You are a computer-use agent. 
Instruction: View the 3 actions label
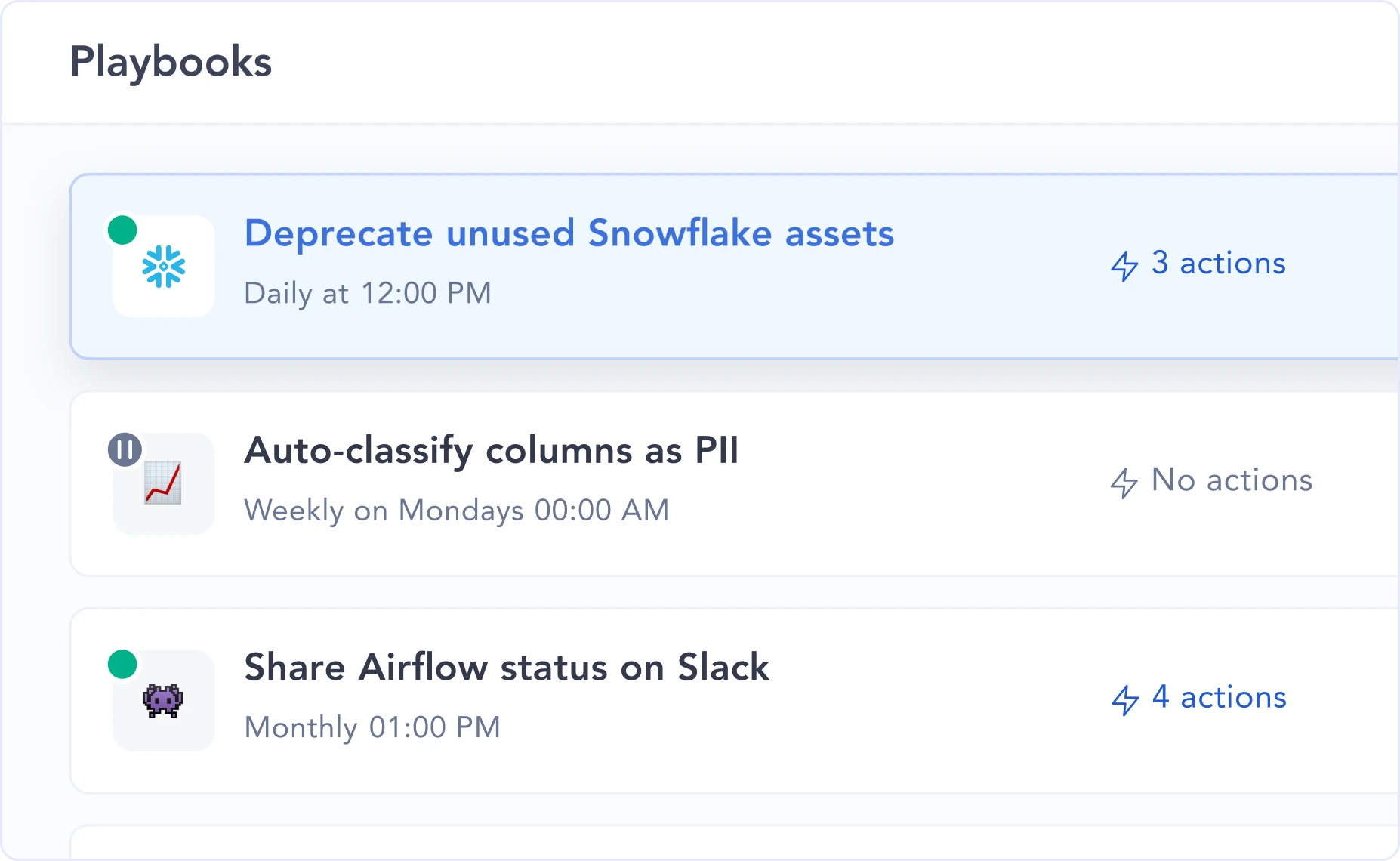tap(1218, 264)
